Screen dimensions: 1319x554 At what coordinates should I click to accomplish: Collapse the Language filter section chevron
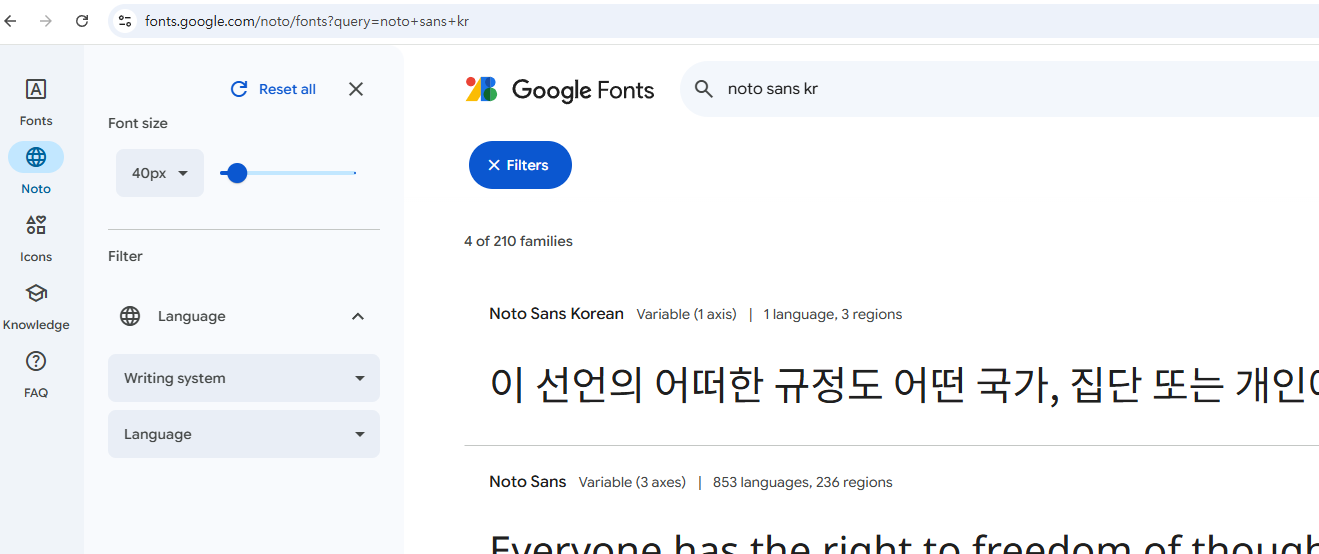[x=358, y=316]
